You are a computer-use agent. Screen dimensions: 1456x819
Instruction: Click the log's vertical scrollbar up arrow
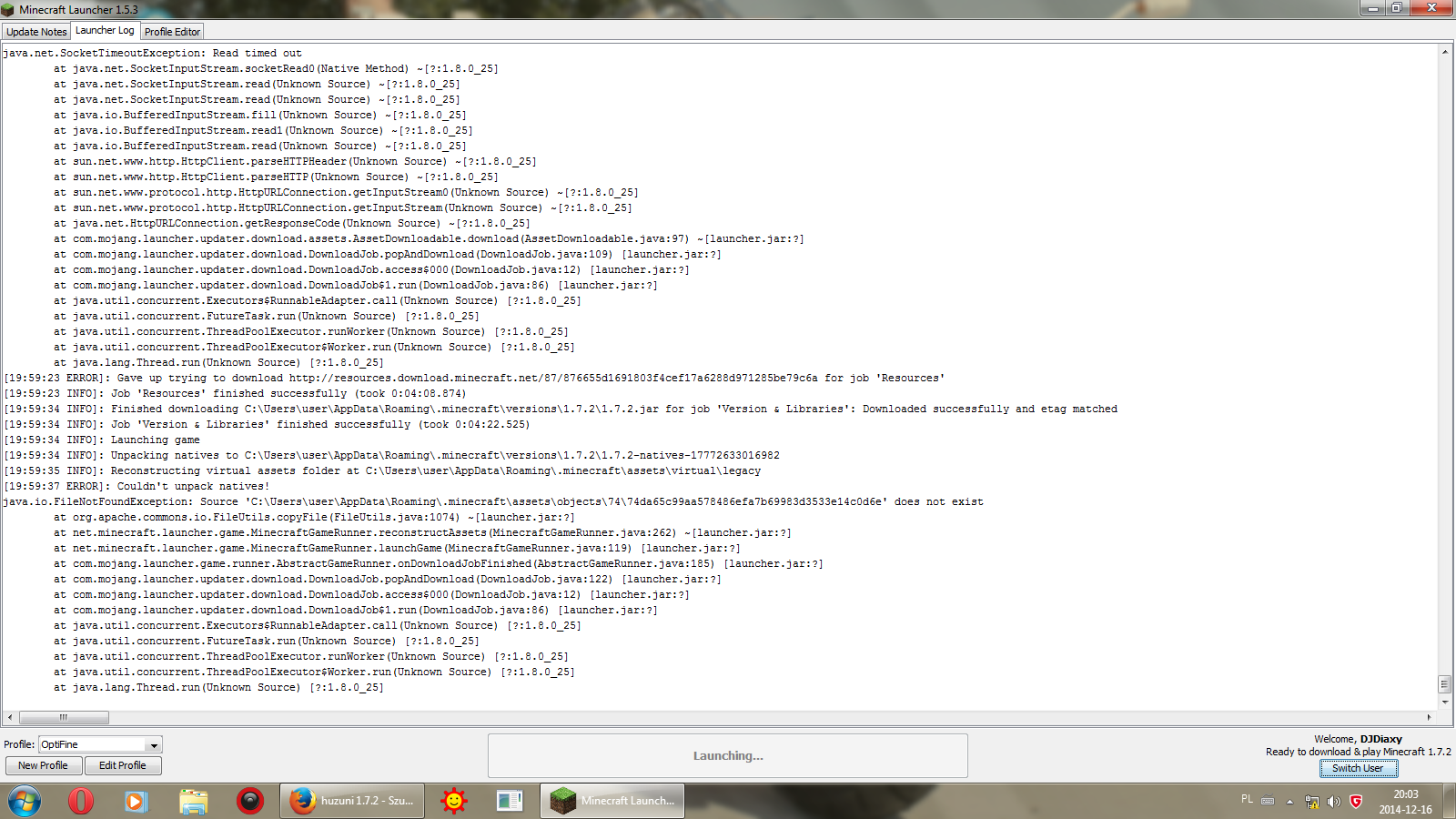click(1444, 52)
